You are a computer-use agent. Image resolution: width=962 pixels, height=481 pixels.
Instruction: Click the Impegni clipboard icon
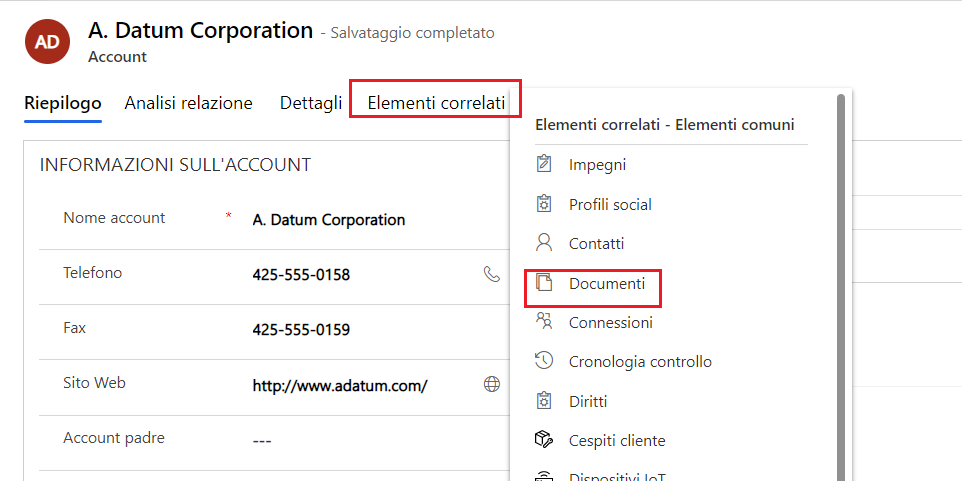[x=544, y=164]
